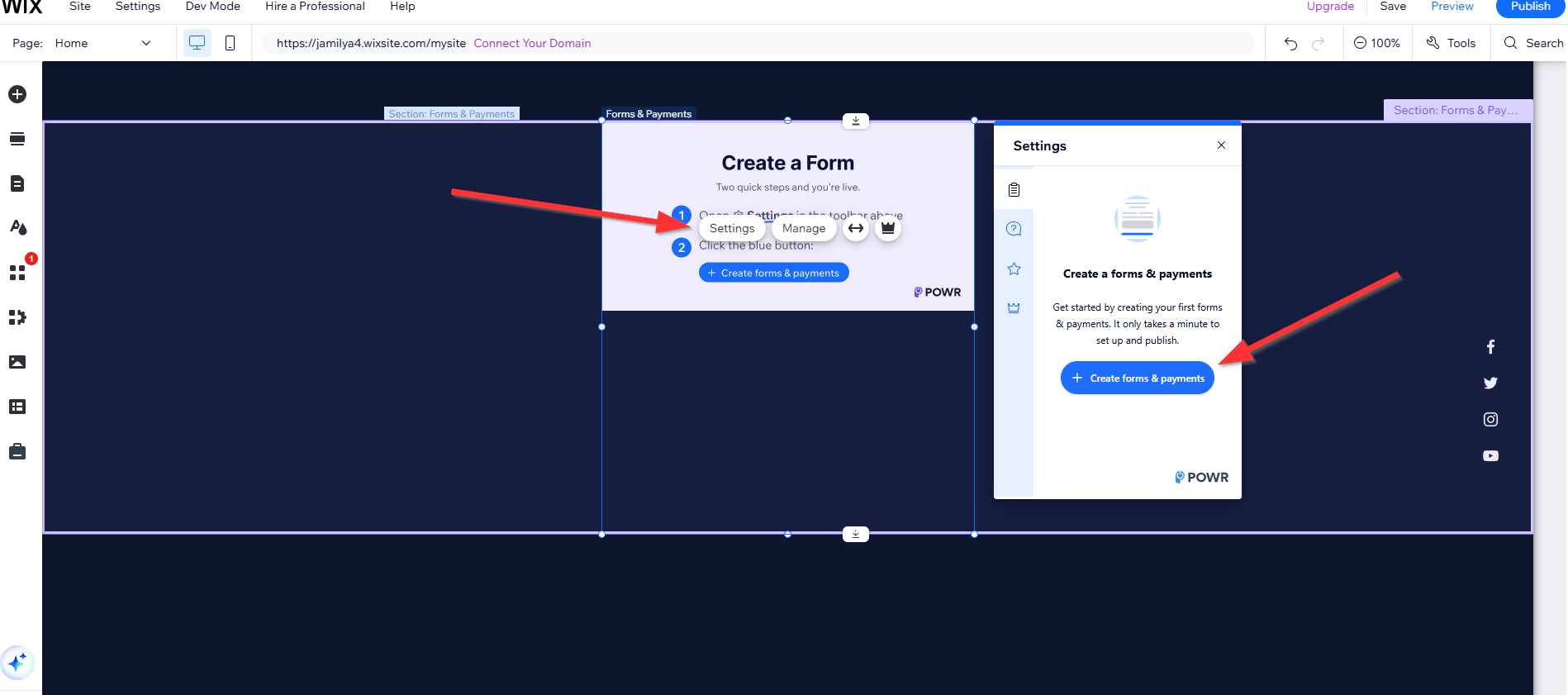The width and height of the screenshot is (1568, 695).
Task: Open the Site menu
Action: (80, 7)
